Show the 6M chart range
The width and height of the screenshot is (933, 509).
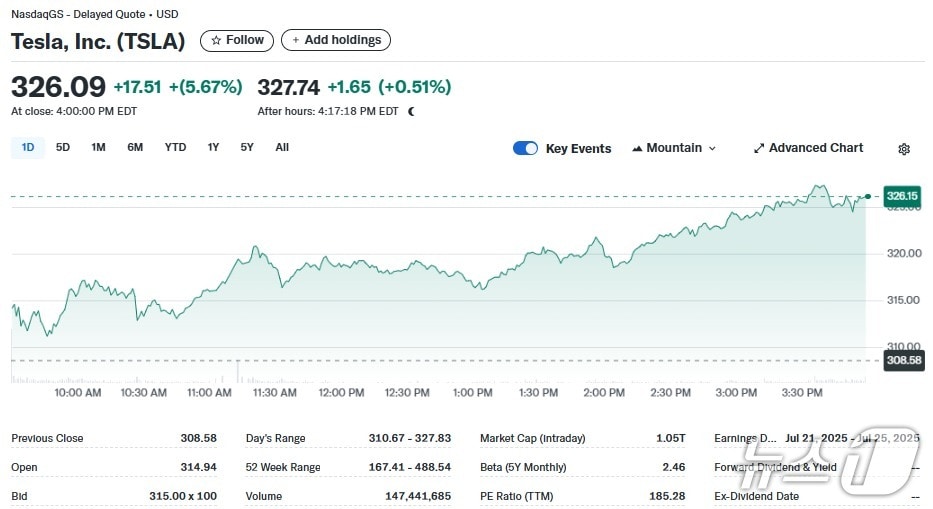(135, 147)
